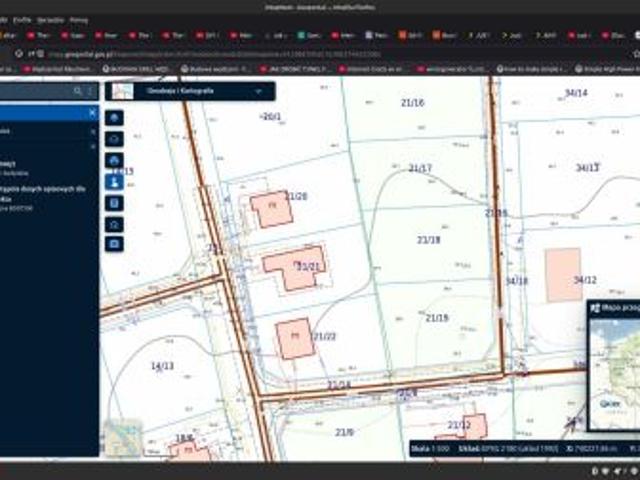The image size is (640, 480).
Task: Click parcel label 21/12 on the map
Action: coord(459,425)
